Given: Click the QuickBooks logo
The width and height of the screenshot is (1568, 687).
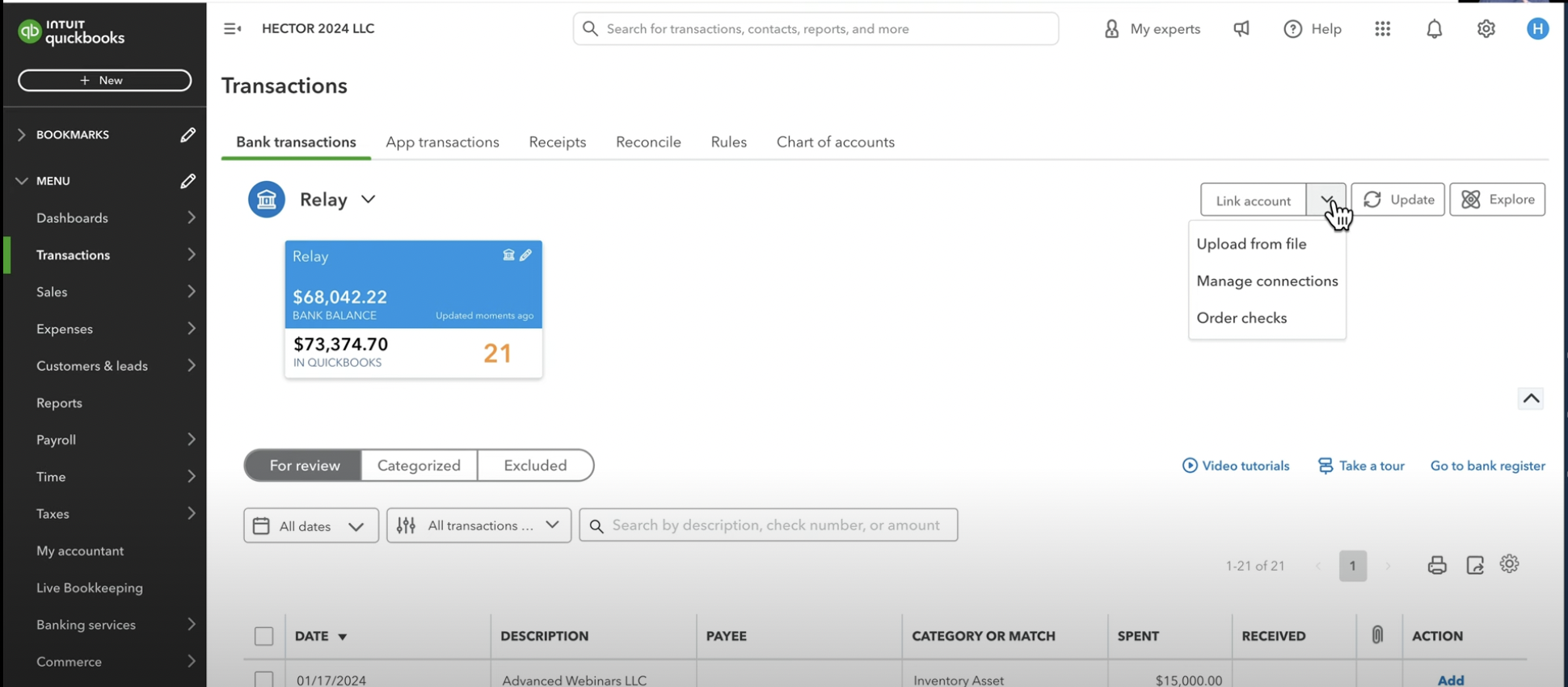Looking at the screenshot, I should tap(71, 32).
